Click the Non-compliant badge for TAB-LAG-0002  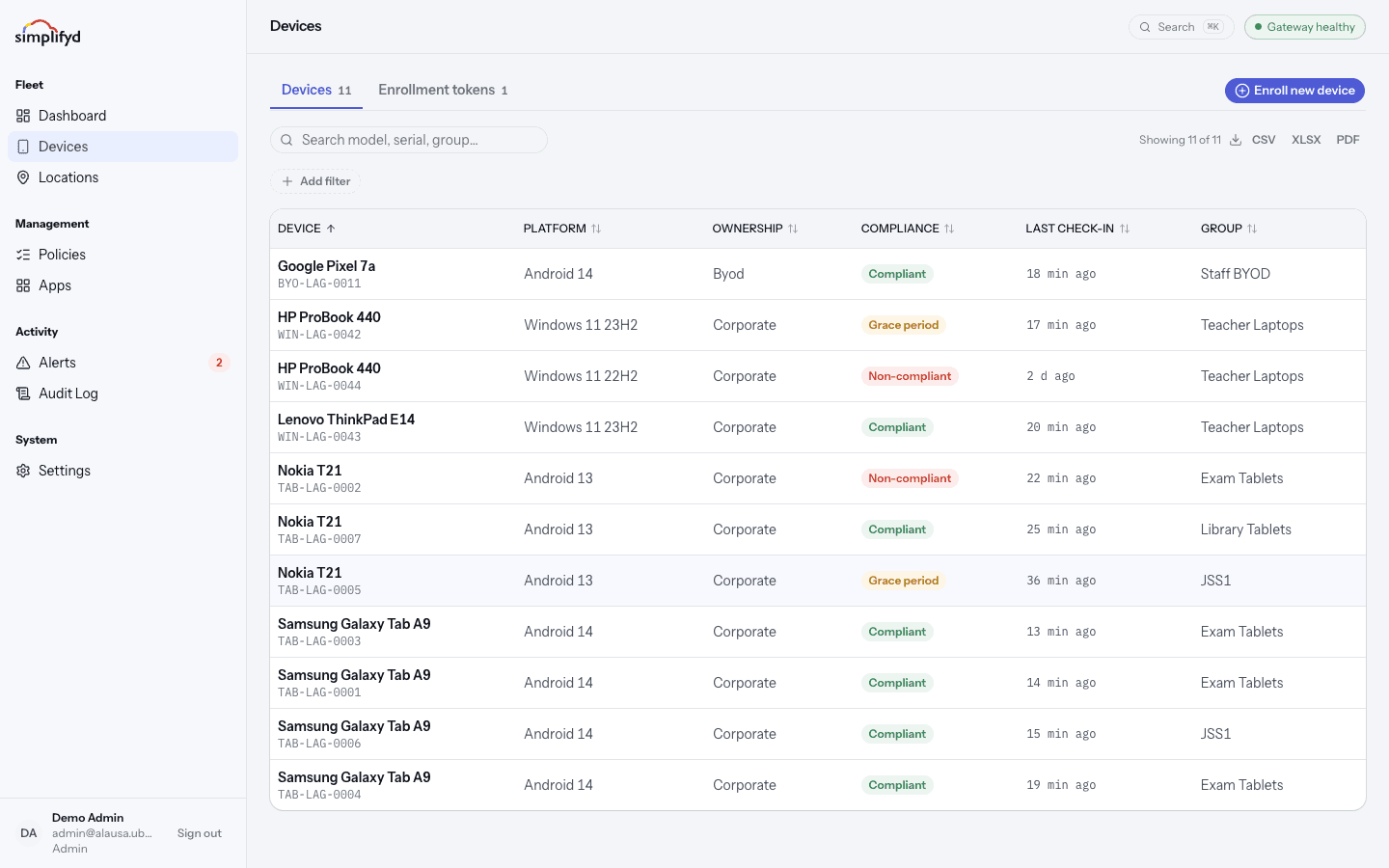point(910,478)
